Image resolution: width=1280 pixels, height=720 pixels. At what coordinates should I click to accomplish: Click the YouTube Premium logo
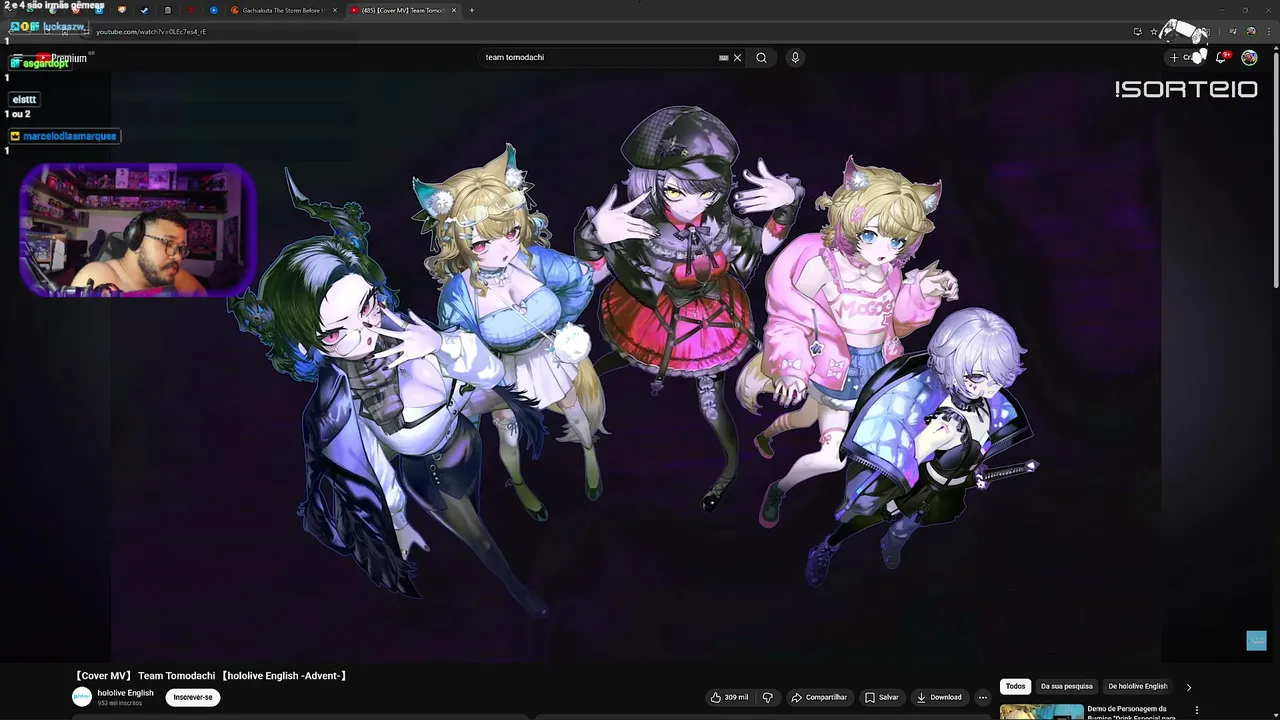click(62, 58)
